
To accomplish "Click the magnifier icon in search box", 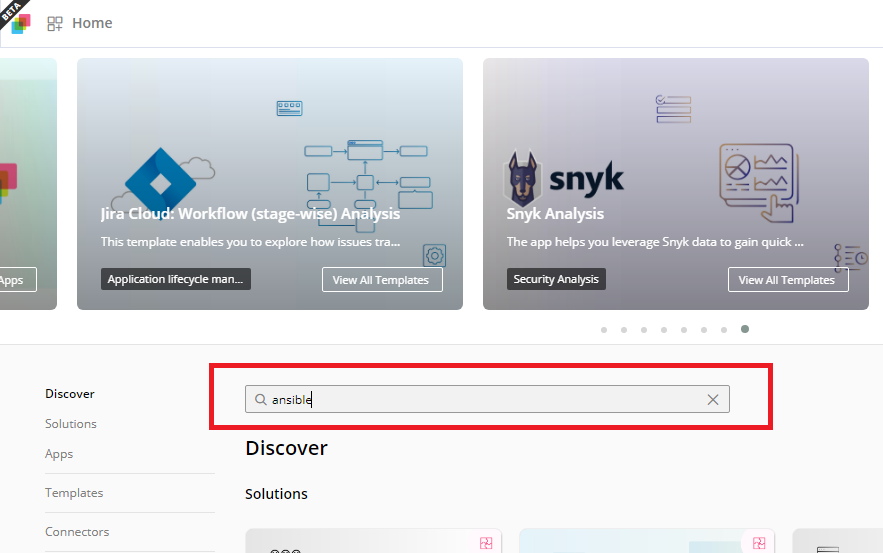I will (x=260, y=399).
